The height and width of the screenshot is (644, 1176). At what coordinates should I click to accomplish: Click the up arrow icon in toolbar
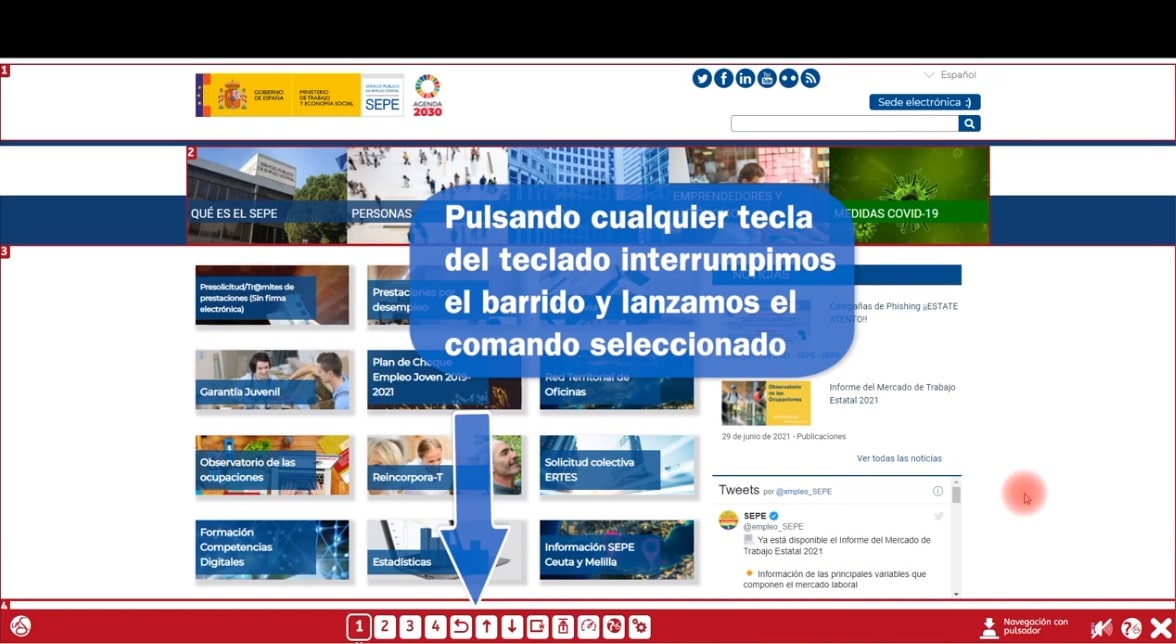pyautogui.click(x=486, y=626)
